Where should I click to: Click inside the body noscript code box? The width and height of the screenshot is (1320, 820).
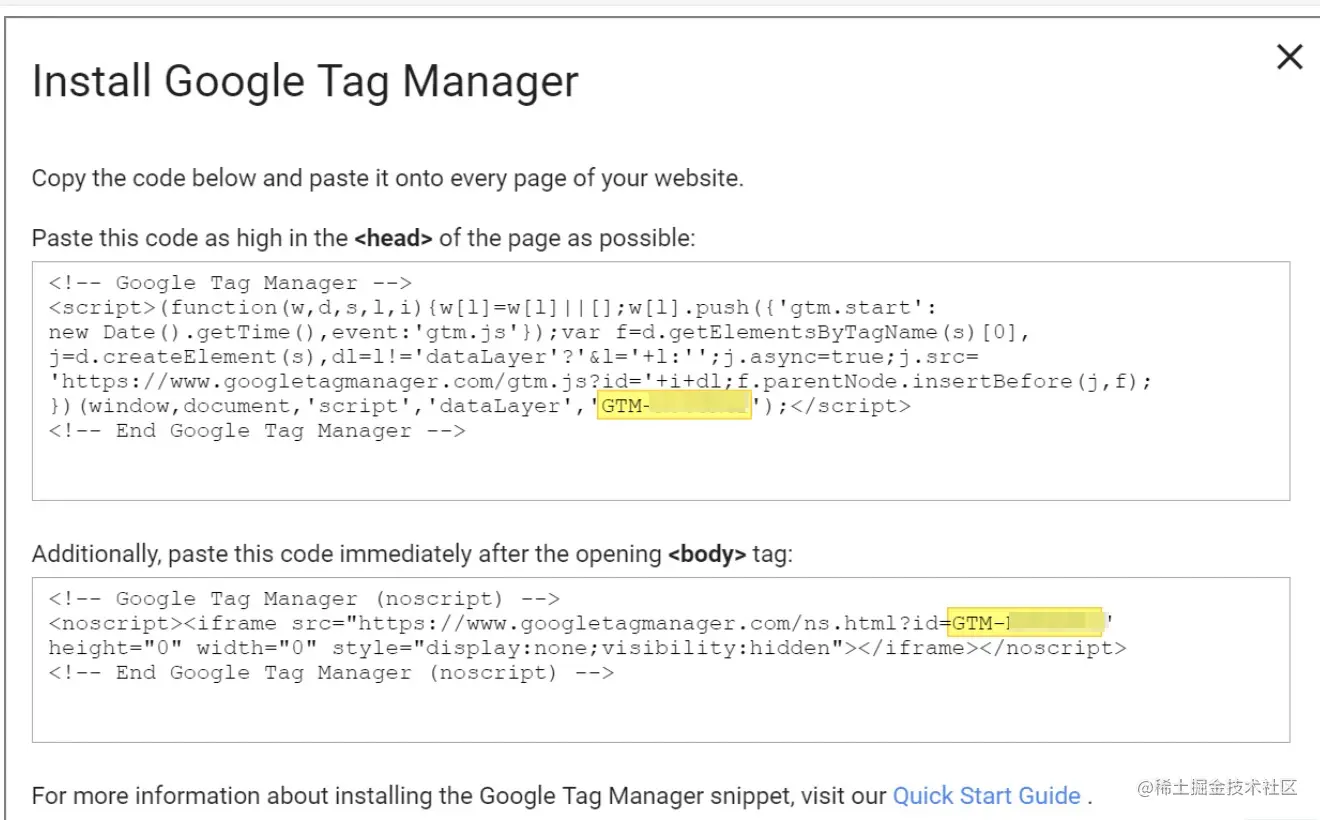[661, 660]
